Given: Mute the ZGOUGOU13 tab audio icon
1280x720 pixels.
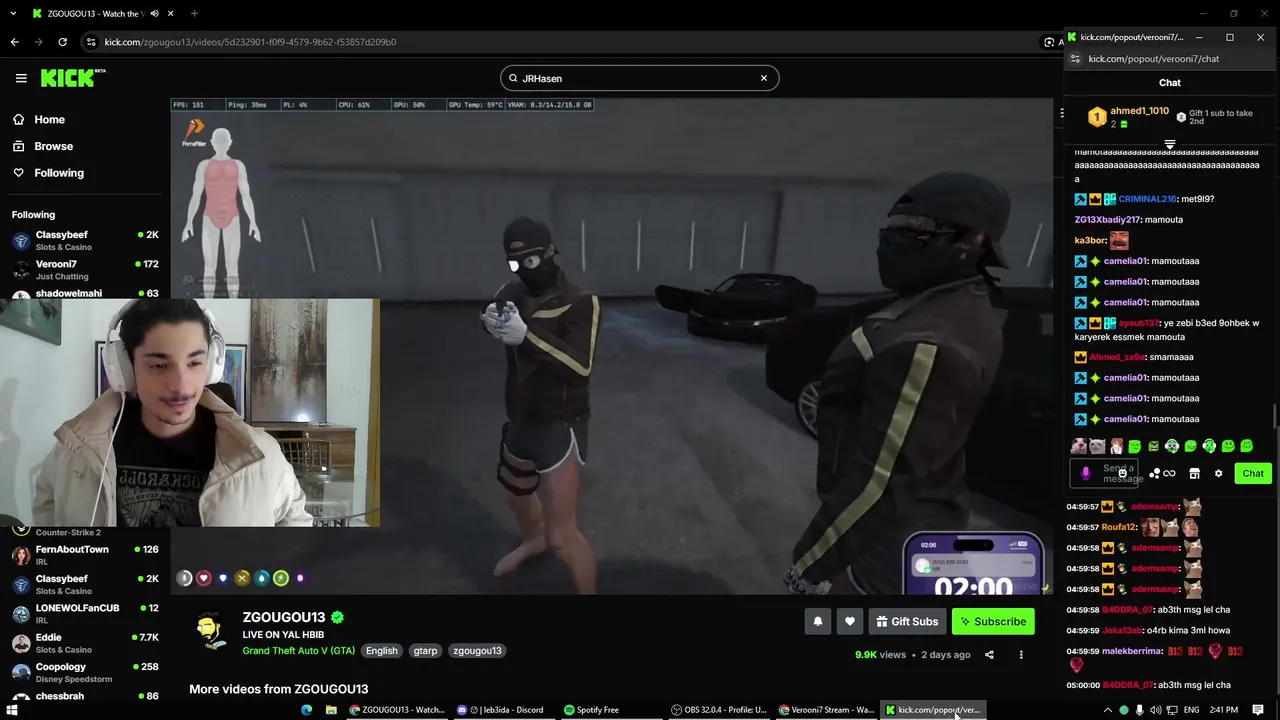Looking at the screenshot, I should pyautogui.click(x=154, y=13).
